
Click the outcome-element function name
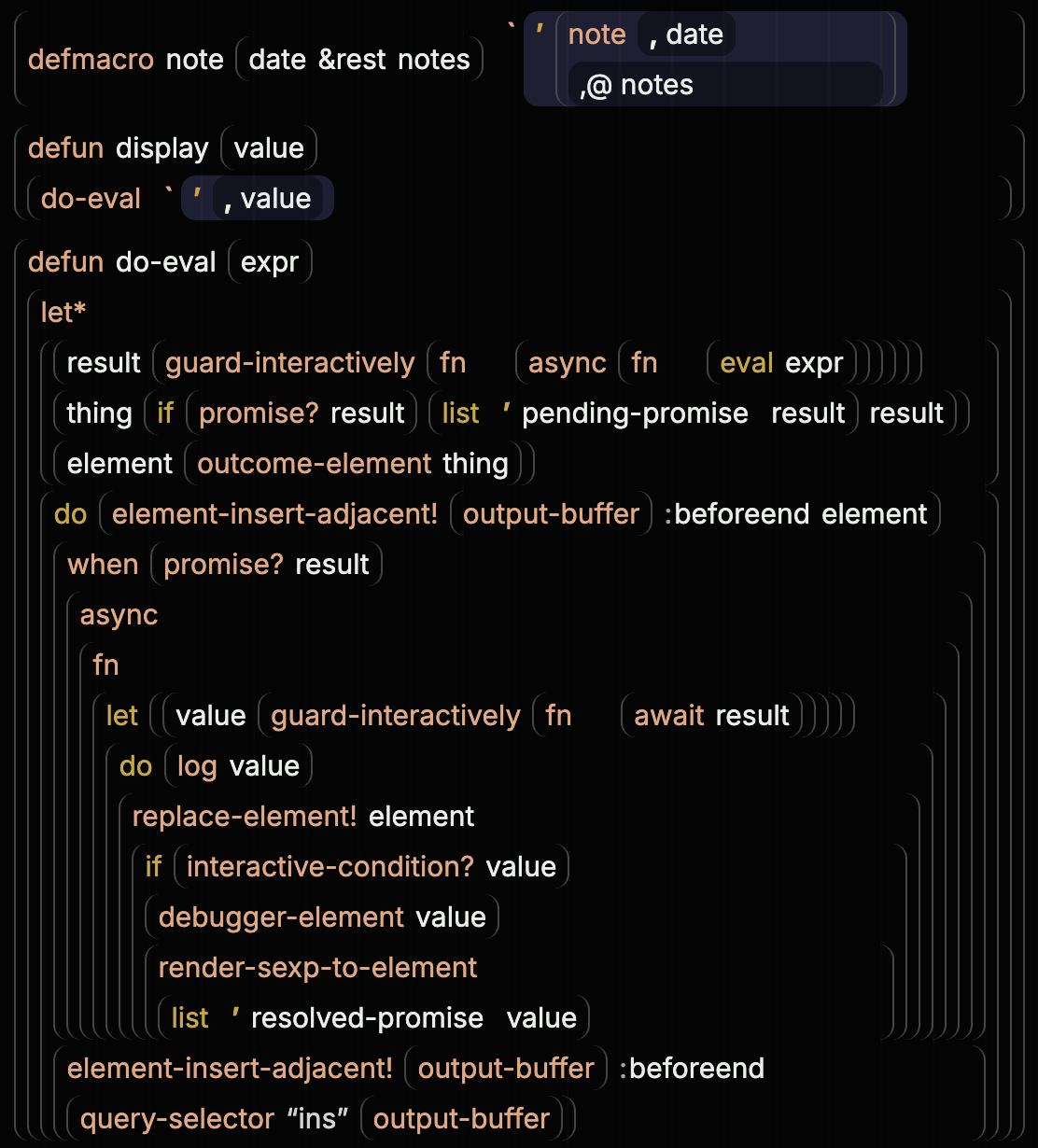[315, 464]
